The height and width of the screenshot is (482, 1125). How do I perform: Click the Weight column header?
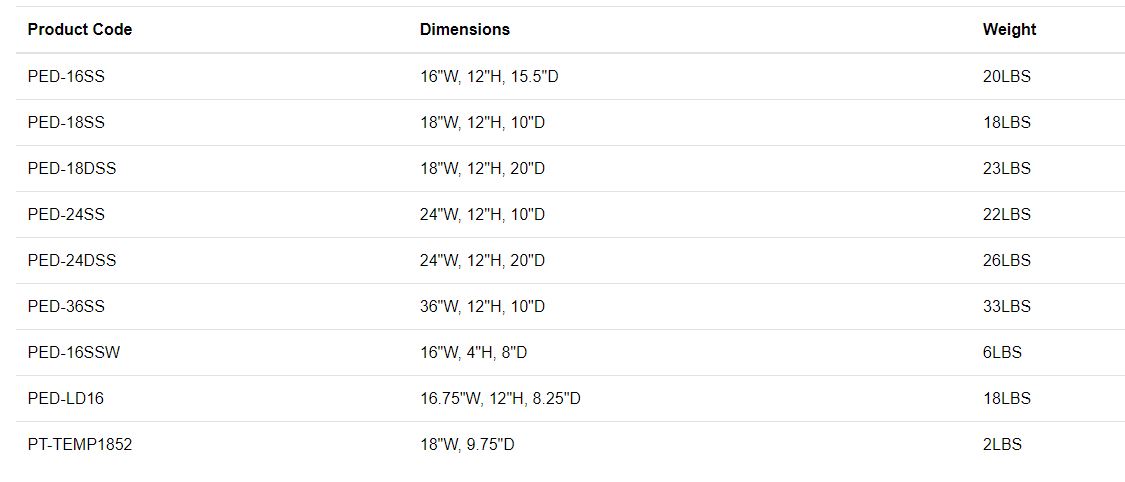pos(1009,30)
